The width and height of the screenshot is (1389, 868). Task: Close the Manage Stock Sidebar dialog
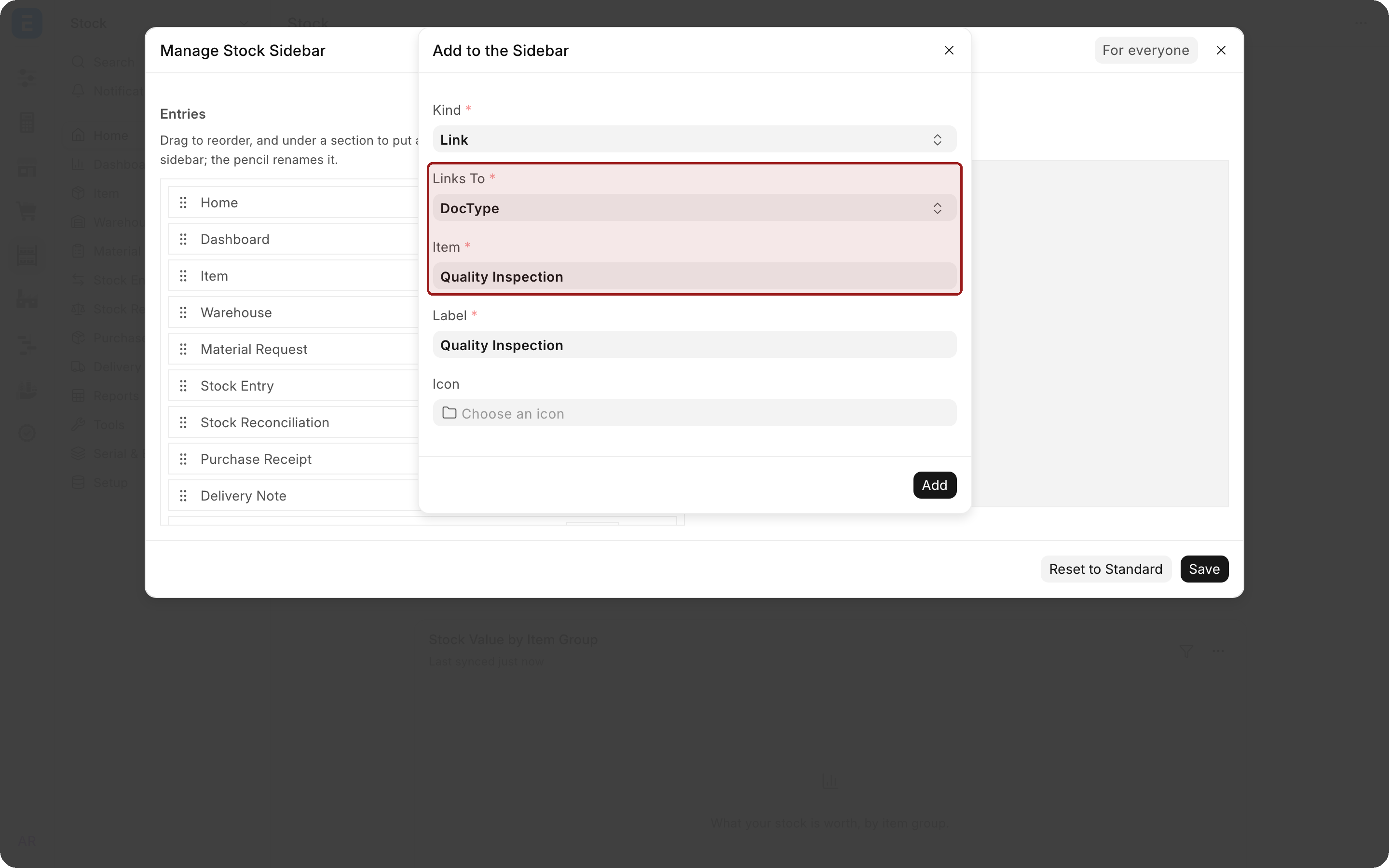[x=1221, y=51]
